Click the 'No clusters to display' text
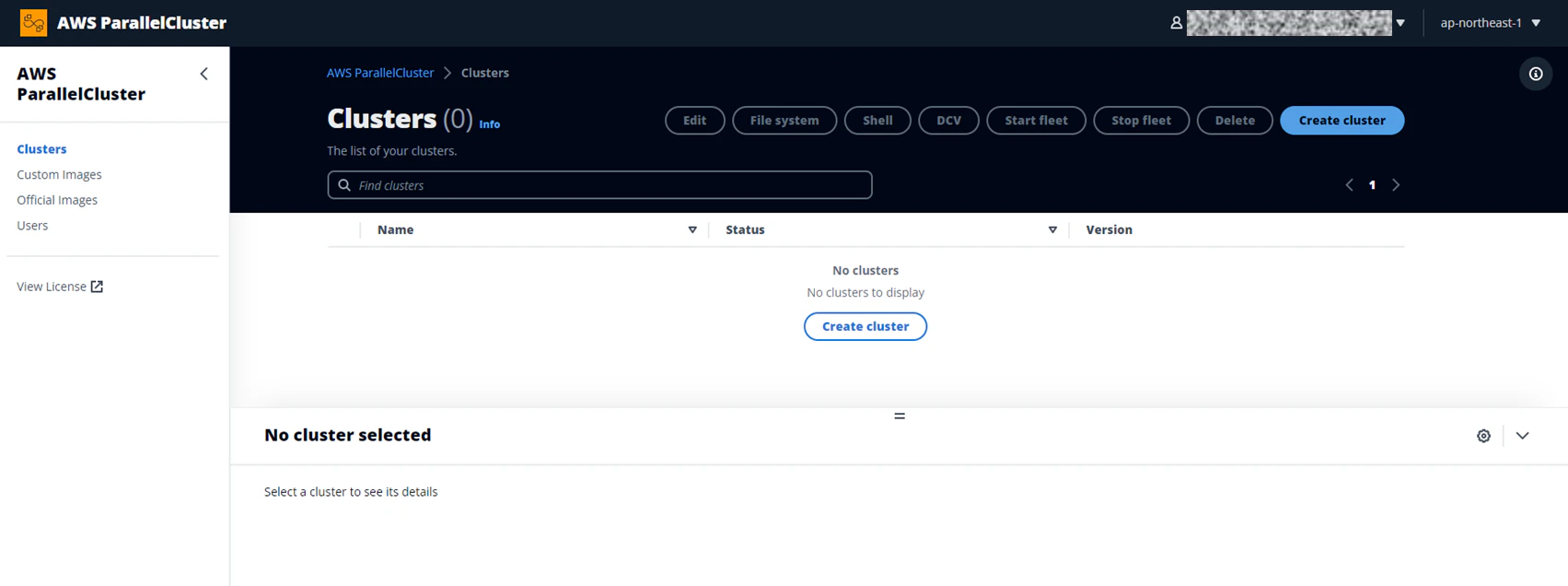 [865, 293]
